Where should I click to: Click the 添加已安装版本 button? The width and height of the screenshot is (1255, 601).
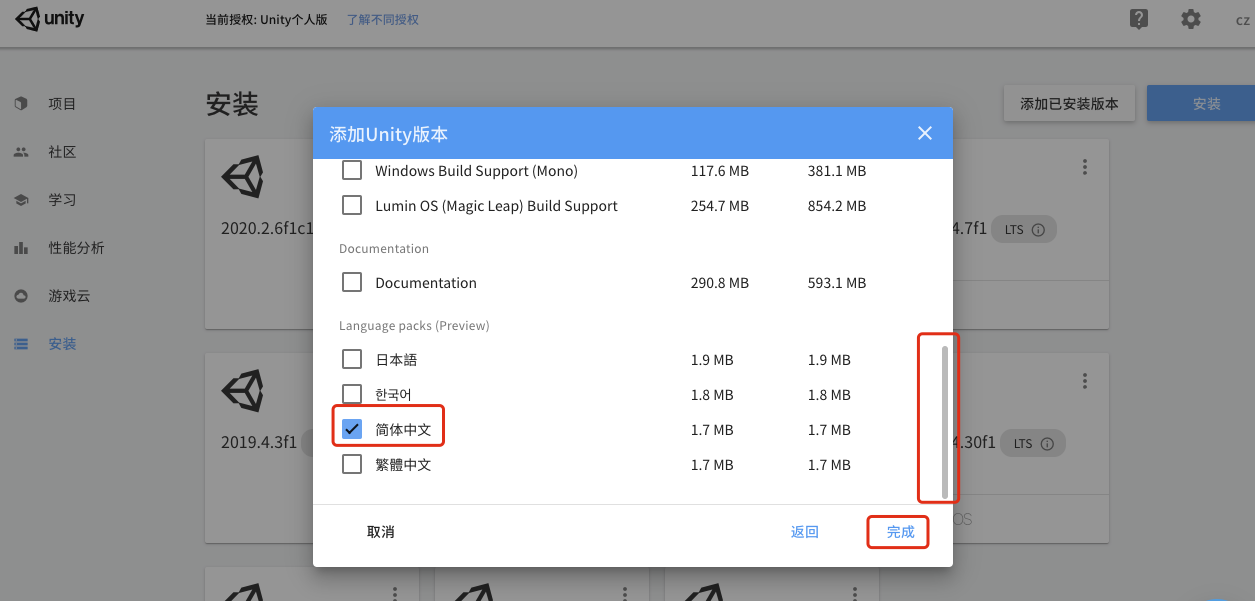pos(1069,104)
